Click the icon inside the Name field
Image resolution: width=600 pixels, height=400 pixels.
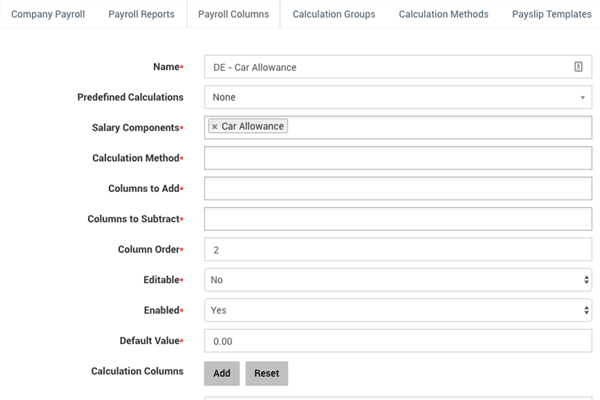(578, 67)
